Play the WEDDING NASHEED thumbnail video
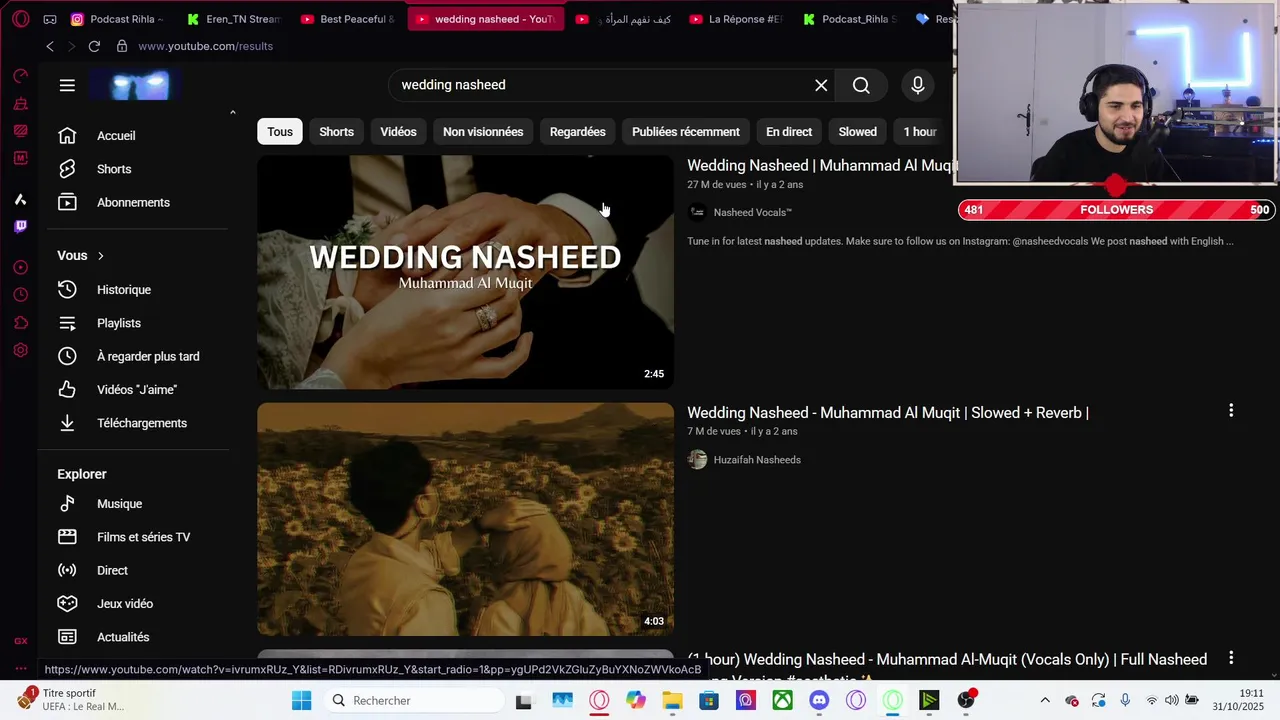The height and width of the screenshot is (720, 1280). pos(465,272)
